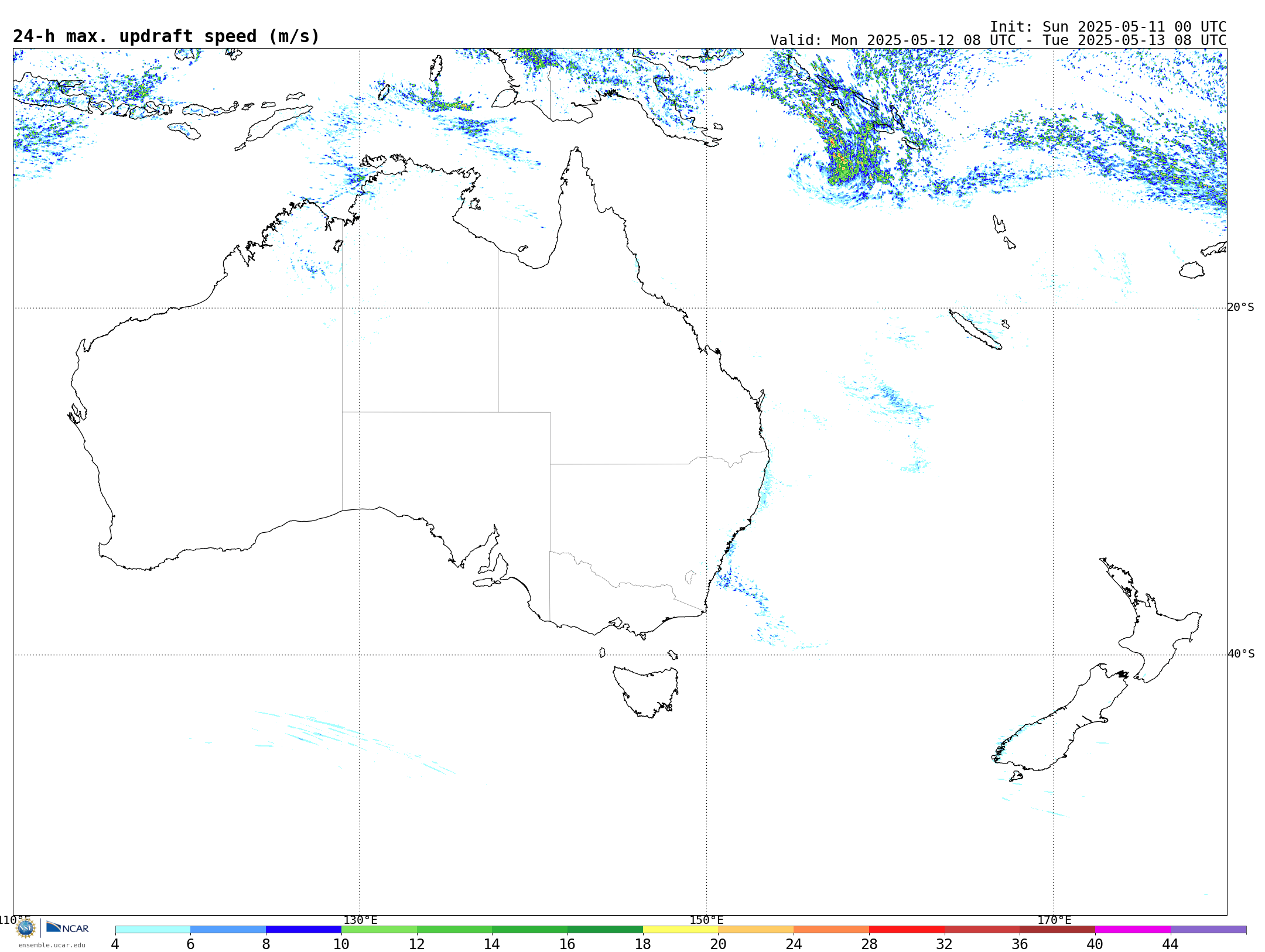Pick the medium green 14–16 color swatch
The height and width of the screenshot is (952, 1265).
530,930
